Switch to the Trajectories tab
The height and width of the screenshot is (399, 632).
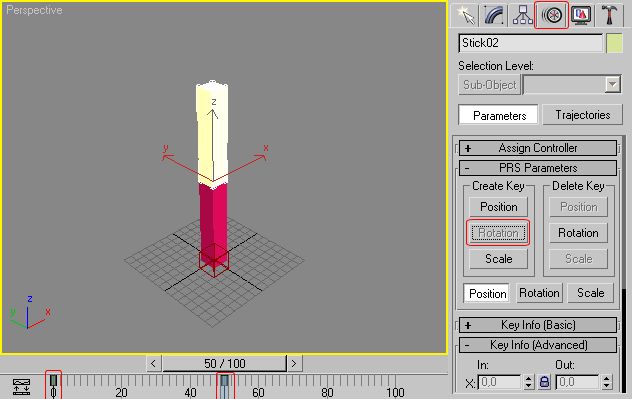click(x=582, y=115)
